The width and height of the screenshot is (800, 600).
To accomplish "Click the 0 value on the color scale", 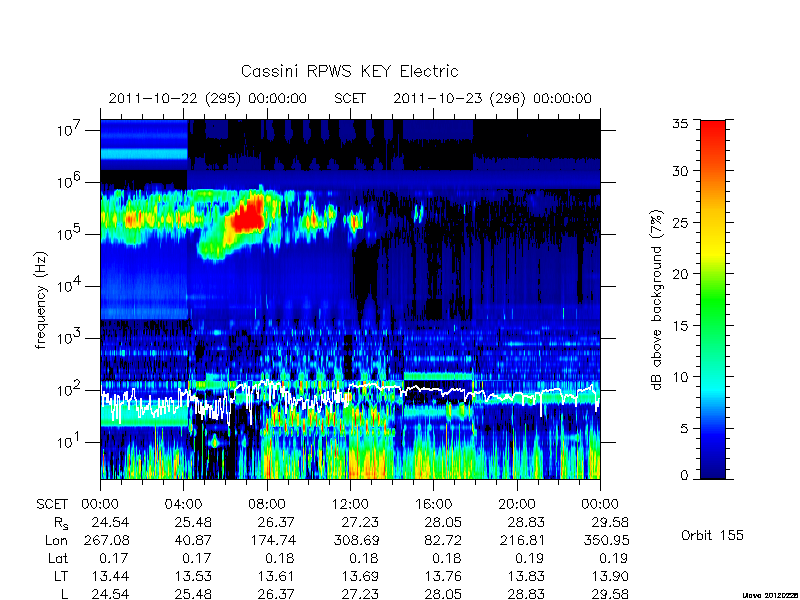I will 684,475.
